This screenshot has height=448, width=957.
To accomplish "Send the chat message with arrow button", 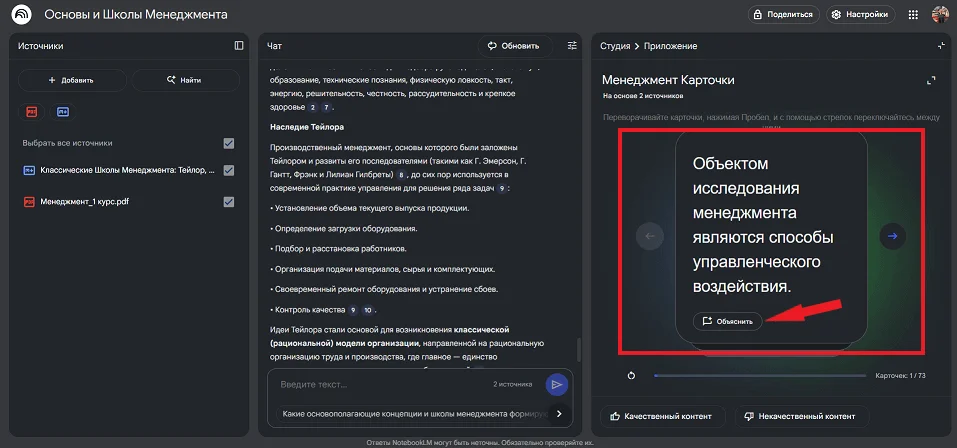I will click(x=556, y=384).
